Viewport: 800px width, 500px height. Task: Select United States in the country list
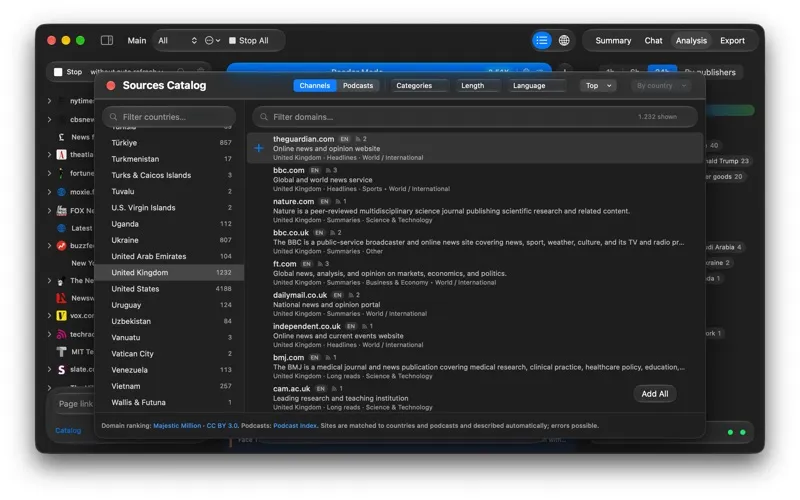pos(169,289)
